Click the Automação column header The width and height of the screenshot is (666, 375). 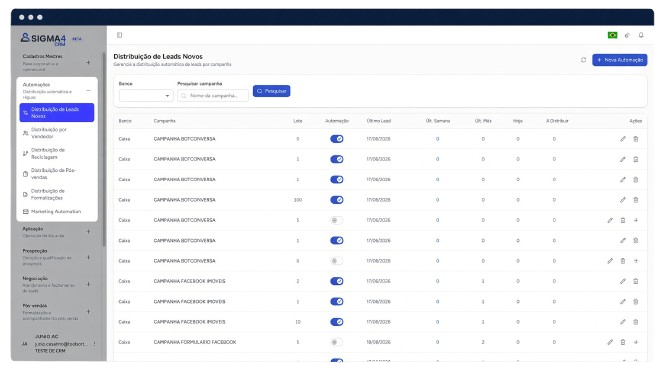(x=337, y=121)
